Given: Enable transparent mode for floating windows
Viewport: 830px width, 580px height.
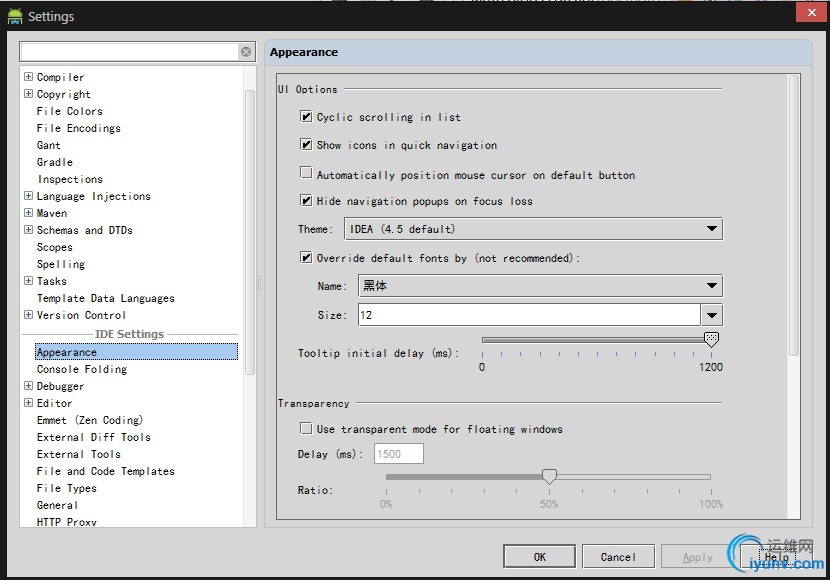Looking at the screenshot, I should coord(306,429).
